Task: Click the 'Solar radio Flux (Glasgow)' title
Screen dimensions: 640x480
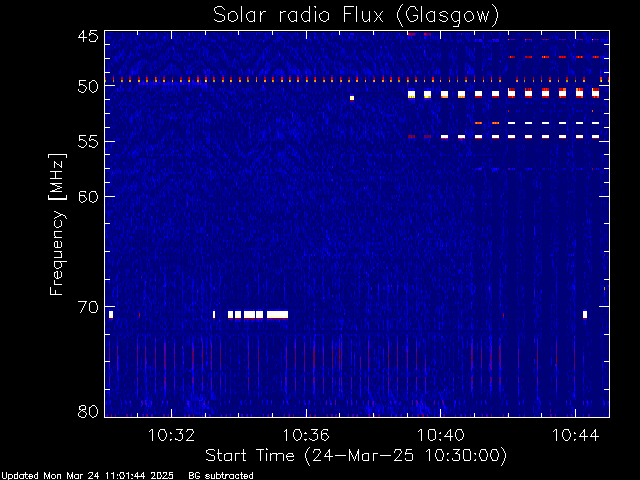Action: 356,15
